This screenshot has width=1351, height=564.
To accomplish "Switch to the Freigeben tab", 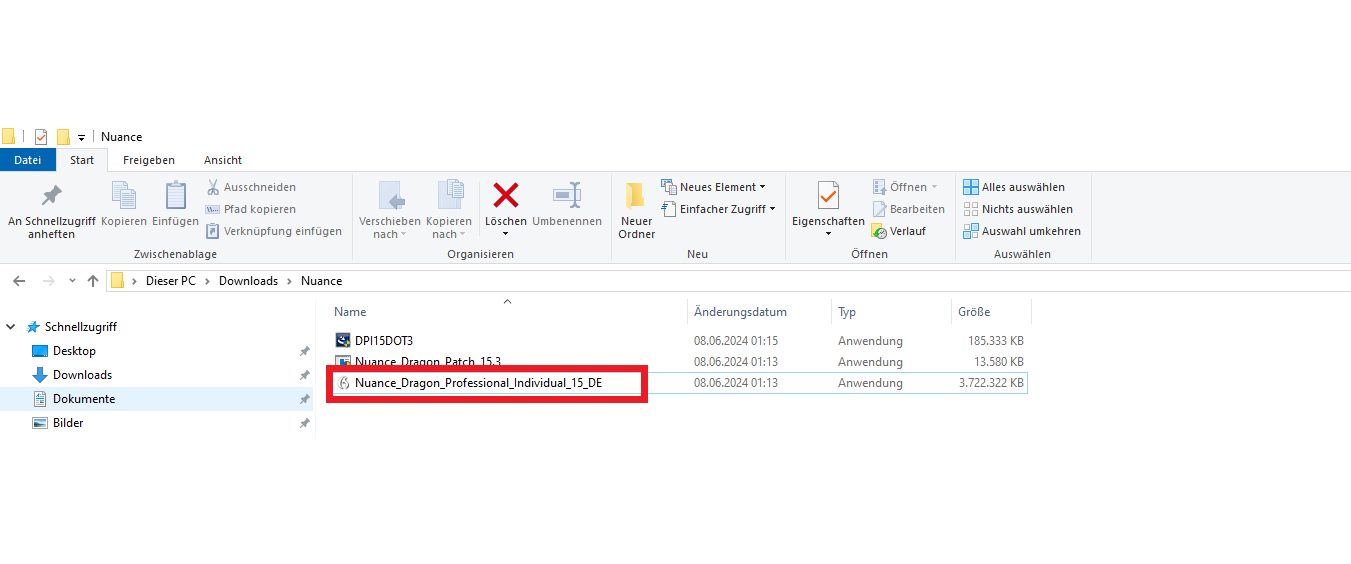I will tap(149, 160).
